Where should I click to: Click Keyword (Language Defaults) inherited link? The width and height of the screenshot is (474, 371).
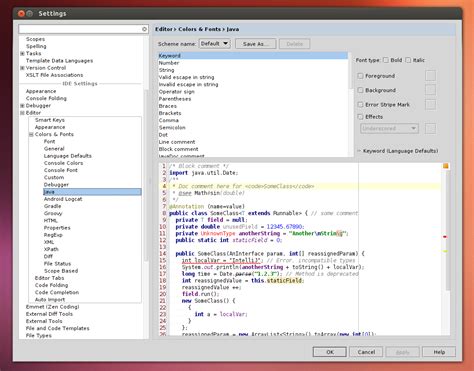click(x=400, y=151)
